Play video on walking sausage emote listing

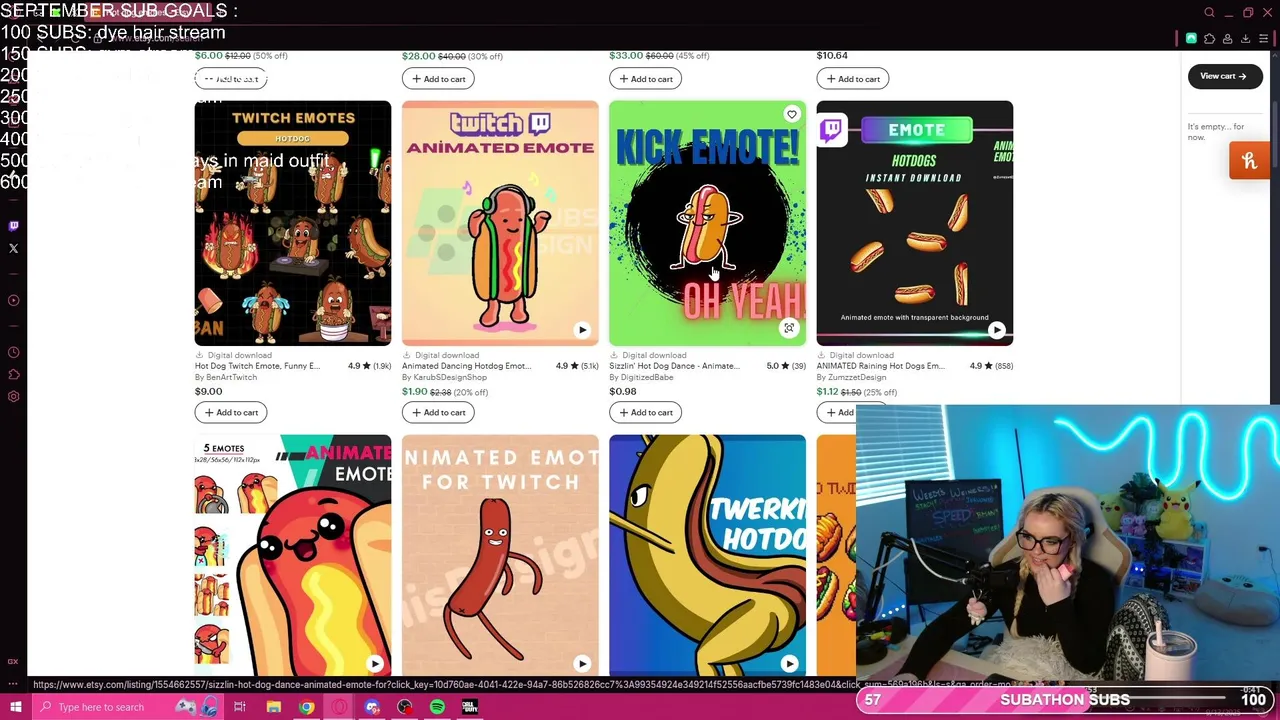[582, 664]
